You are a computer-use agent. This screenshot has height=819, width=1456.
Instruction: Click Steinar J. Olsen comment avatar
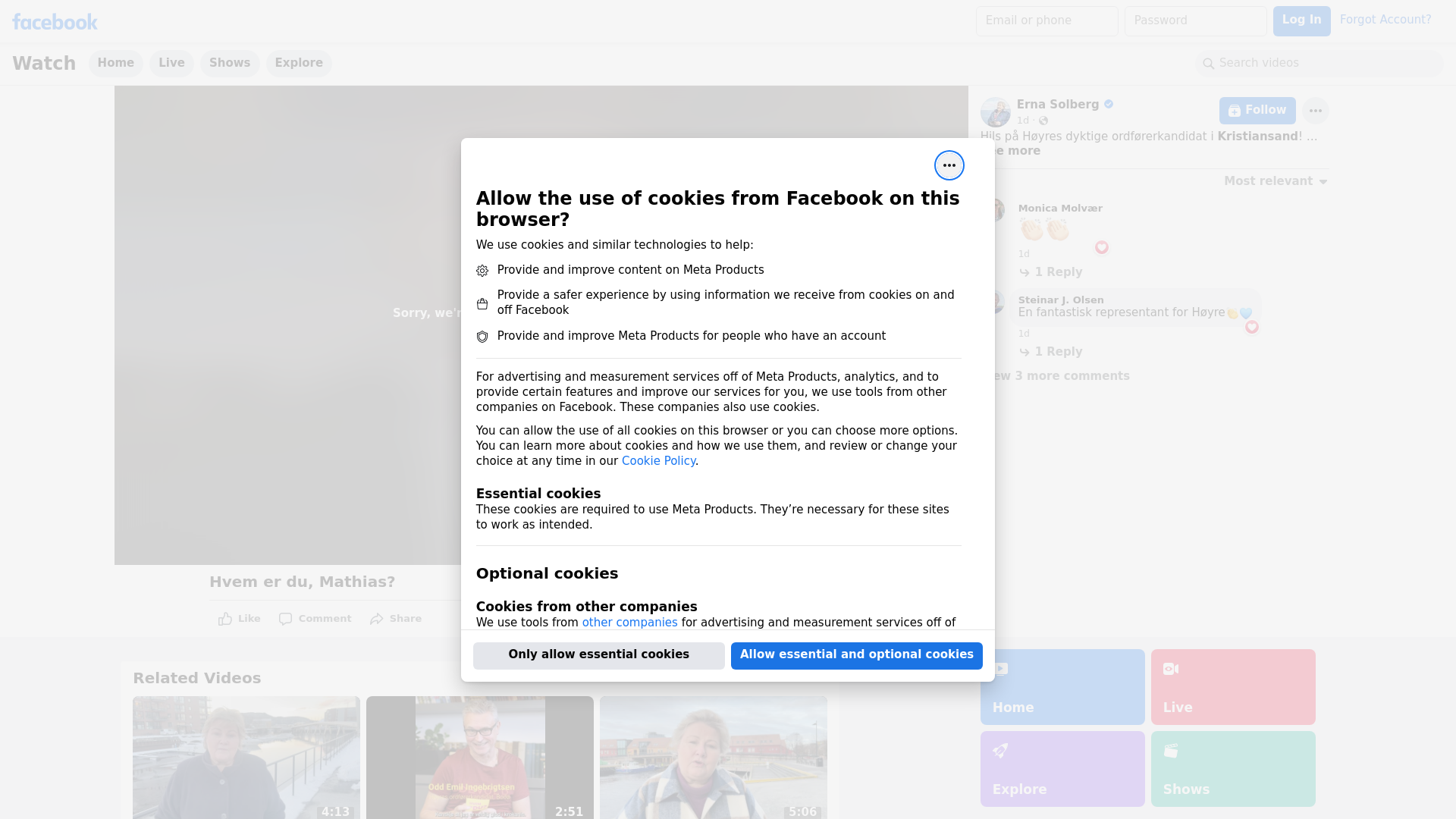click(999, 302)
